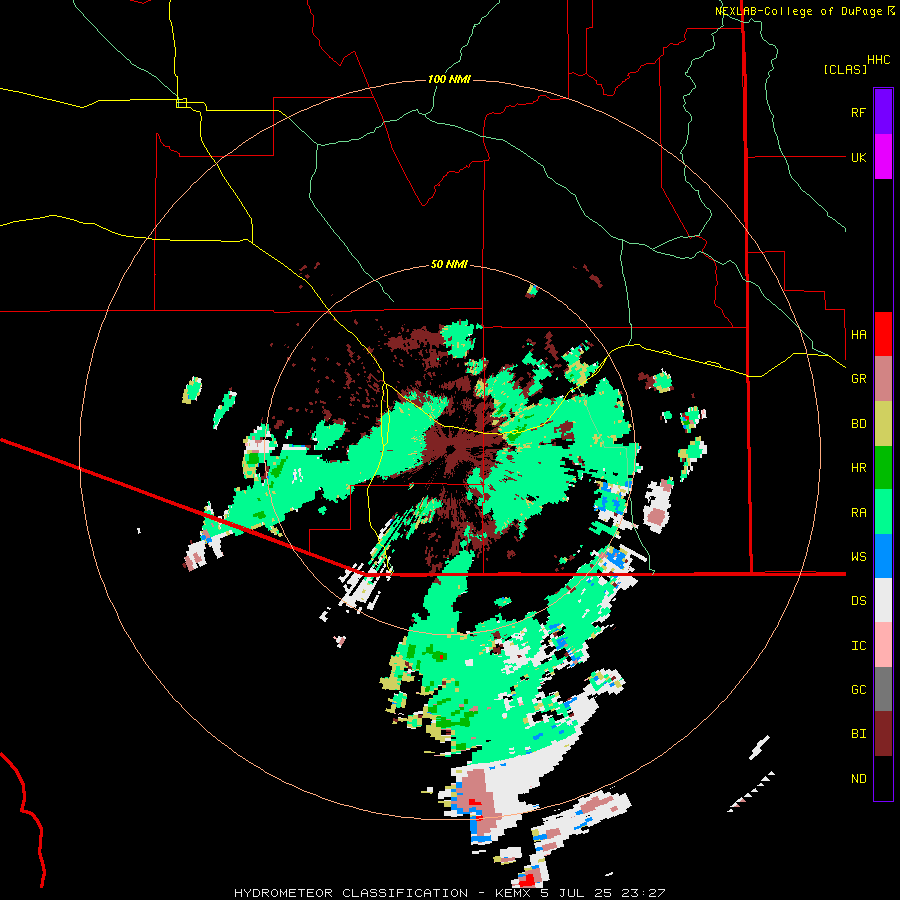This screenshot has height=900, width=900.
Task: Click the GR pink-brown legend swatch
Action: (883, 379)
